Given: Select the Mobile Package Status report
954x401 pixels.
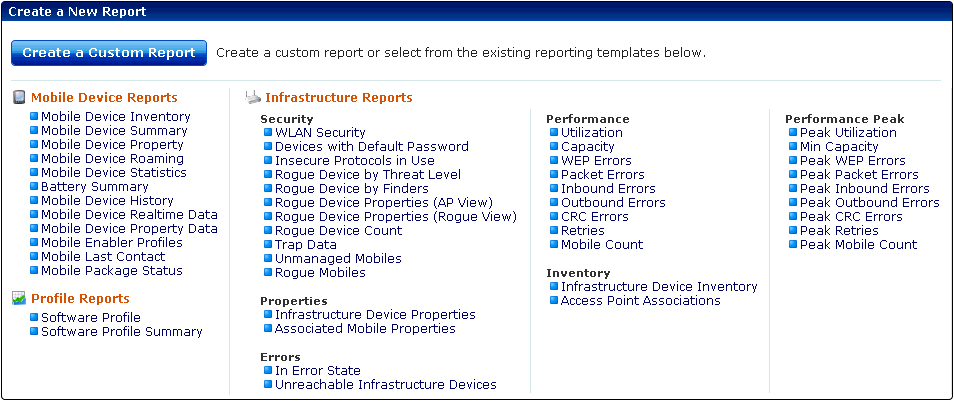Looking at the screenshot, I should 112,270.
